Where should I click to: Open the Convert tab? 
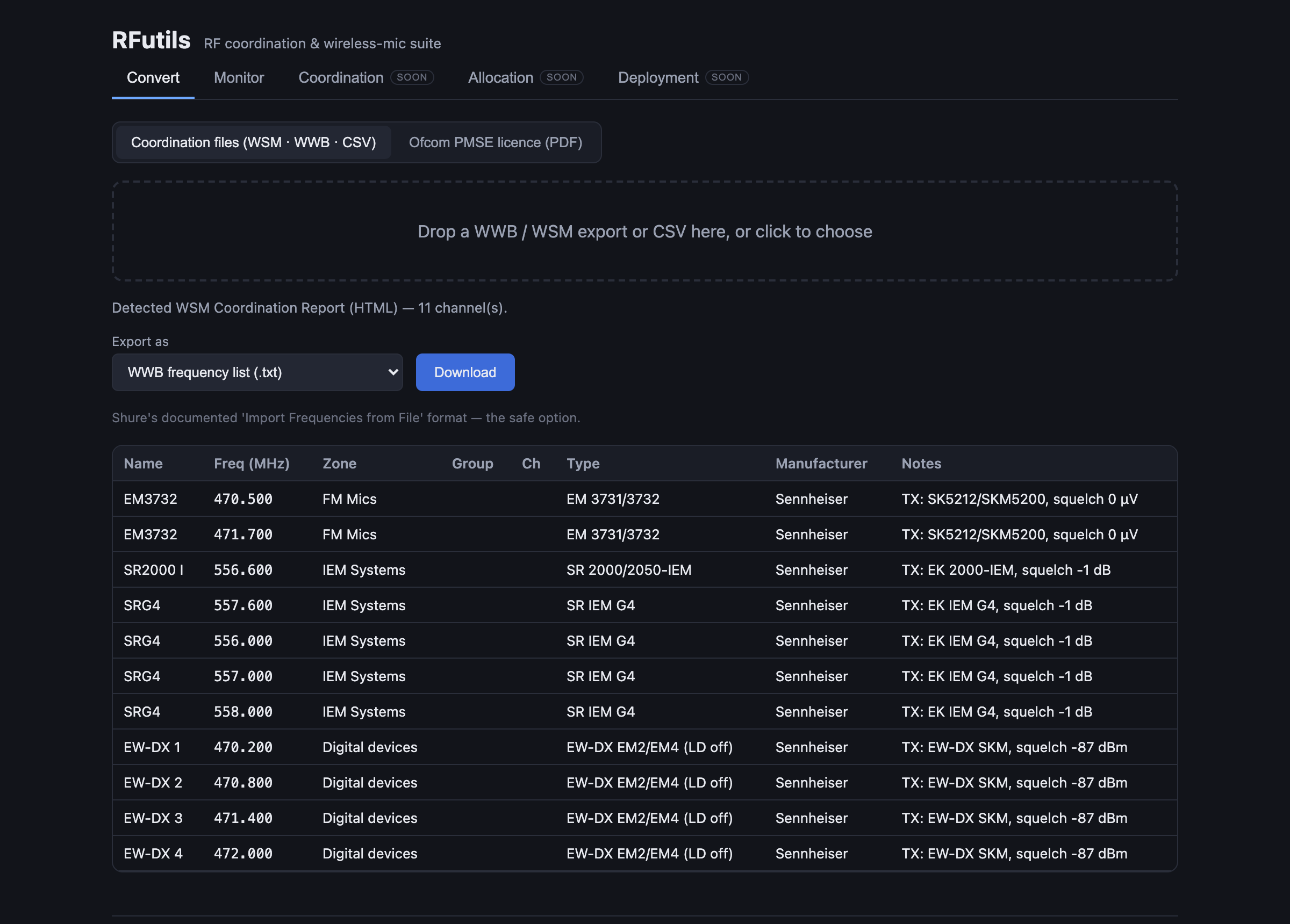[153, 77]
